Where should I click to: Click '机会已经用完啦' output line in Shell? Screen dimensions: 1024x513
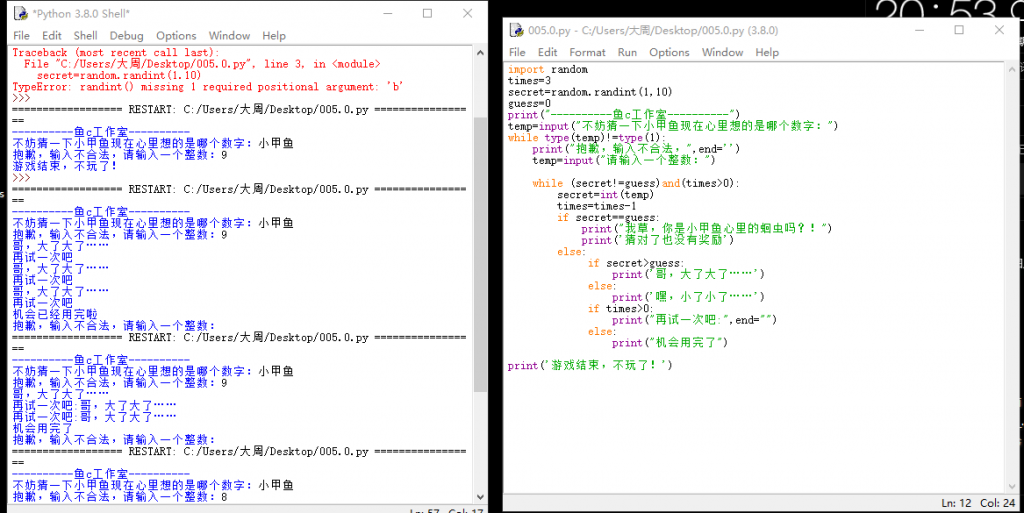(x=55, y=314)
